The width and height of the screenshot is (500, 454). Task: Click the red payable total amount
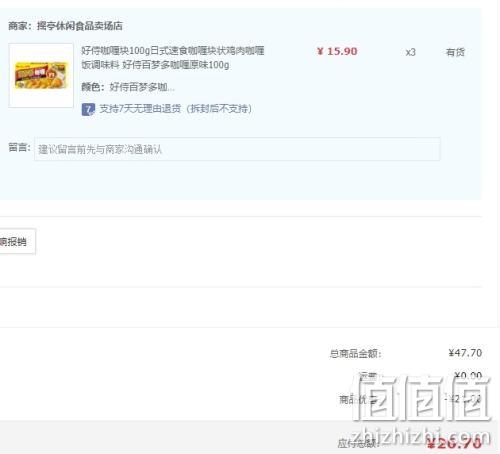pos(454,443)
